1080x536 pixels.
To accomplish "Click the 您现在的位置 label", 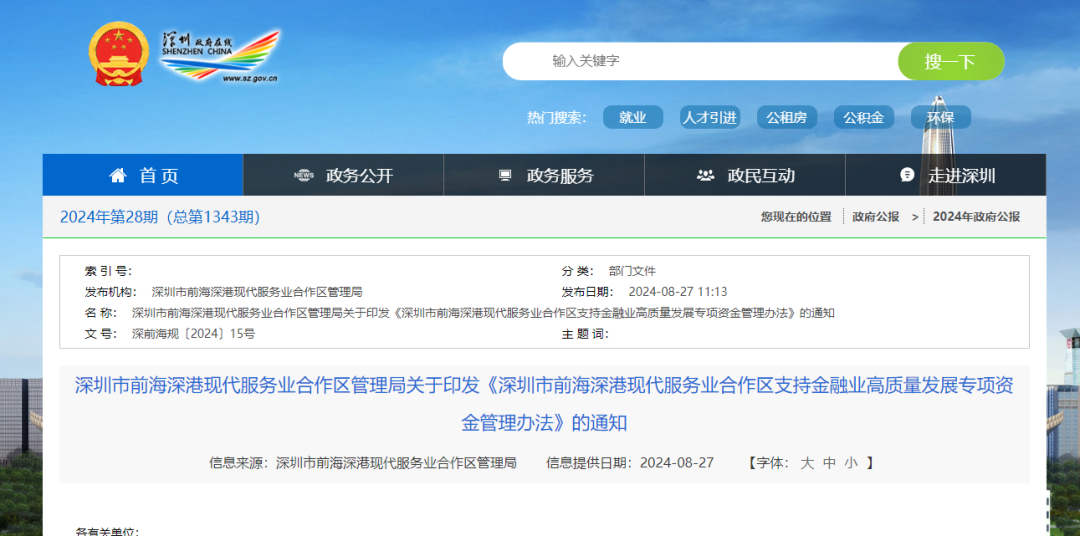I will (796, 217).
